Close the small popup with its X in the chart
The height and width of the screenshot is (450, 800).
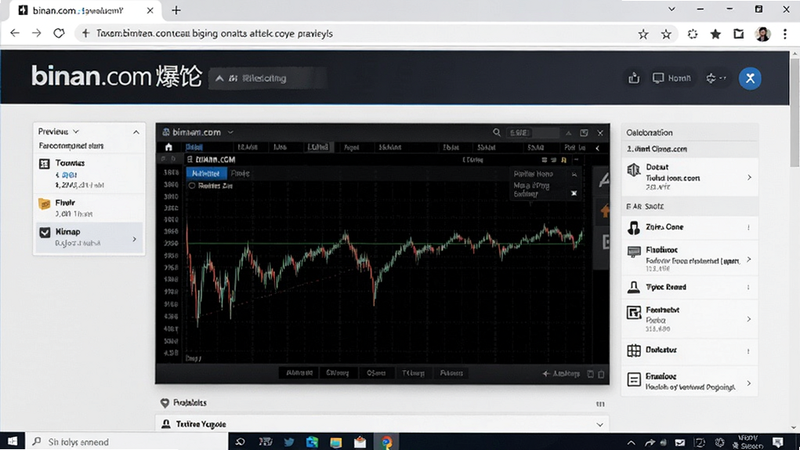tap(574, 193)
